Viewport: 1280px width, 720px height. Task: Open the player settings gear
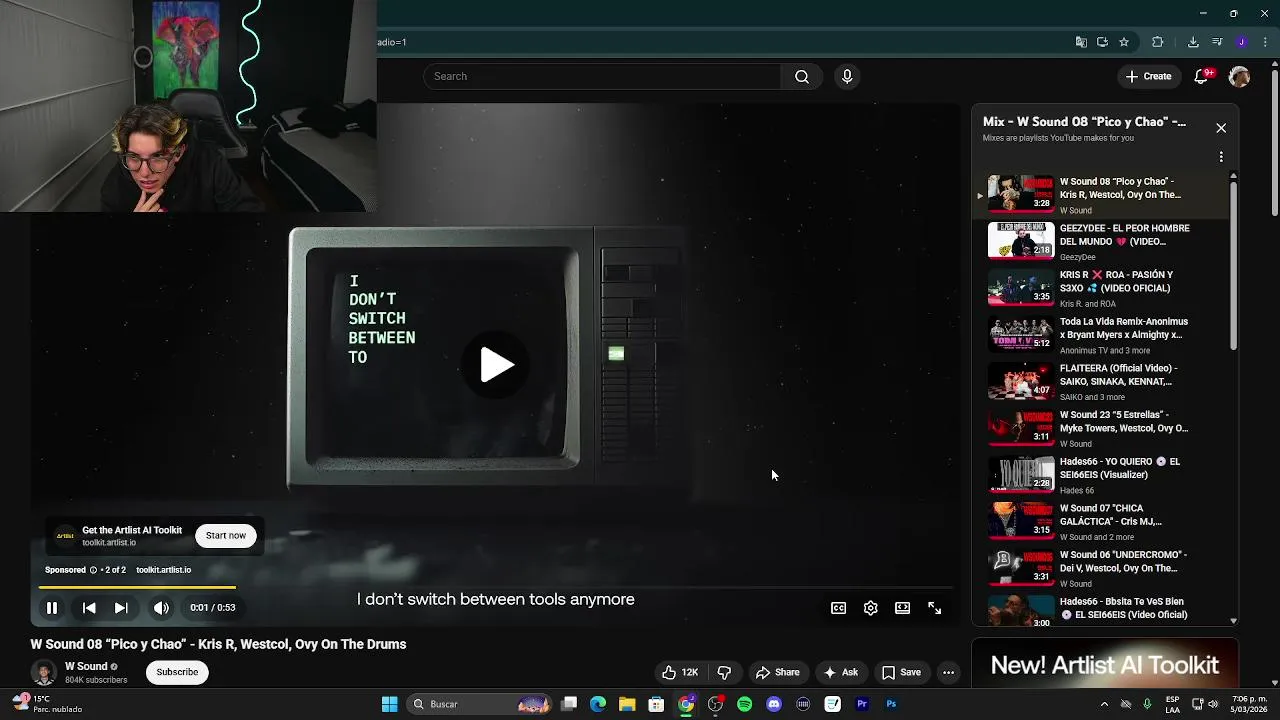point(871,608)
